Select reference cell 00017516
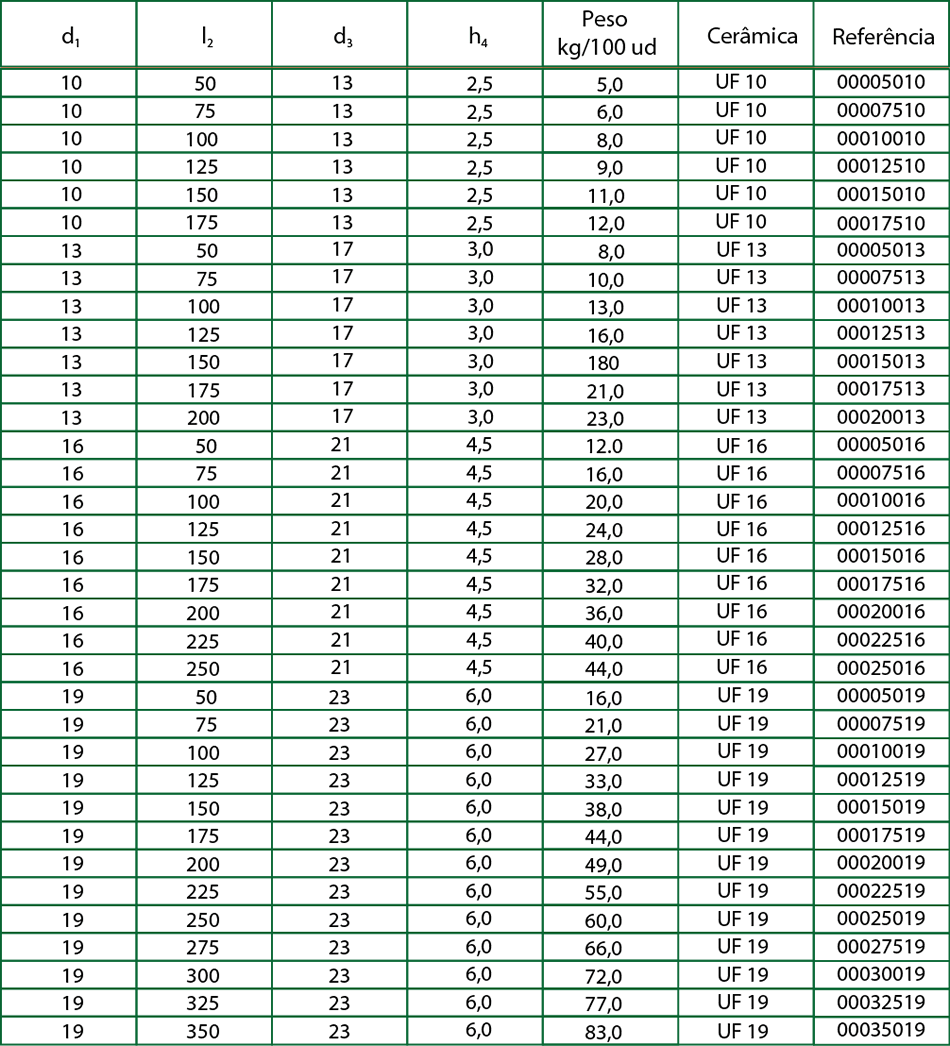Screen dimensions: 950x1046 (881, 584)
